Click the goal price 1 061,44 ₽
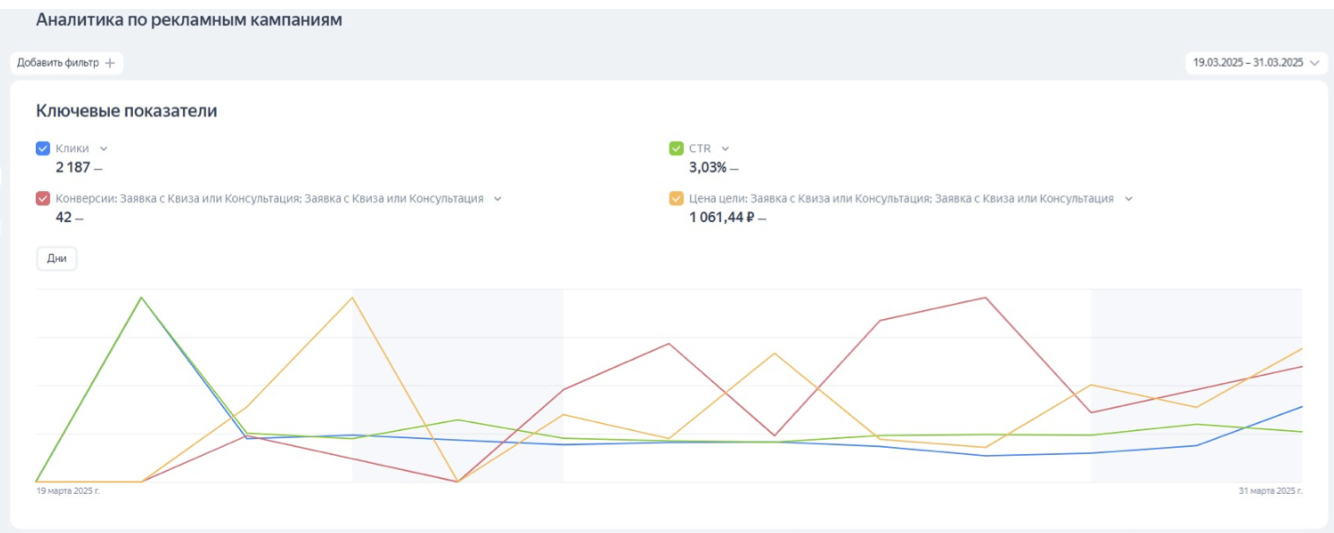The width and height of the screenshot is (1334, 533). [721, 217]
